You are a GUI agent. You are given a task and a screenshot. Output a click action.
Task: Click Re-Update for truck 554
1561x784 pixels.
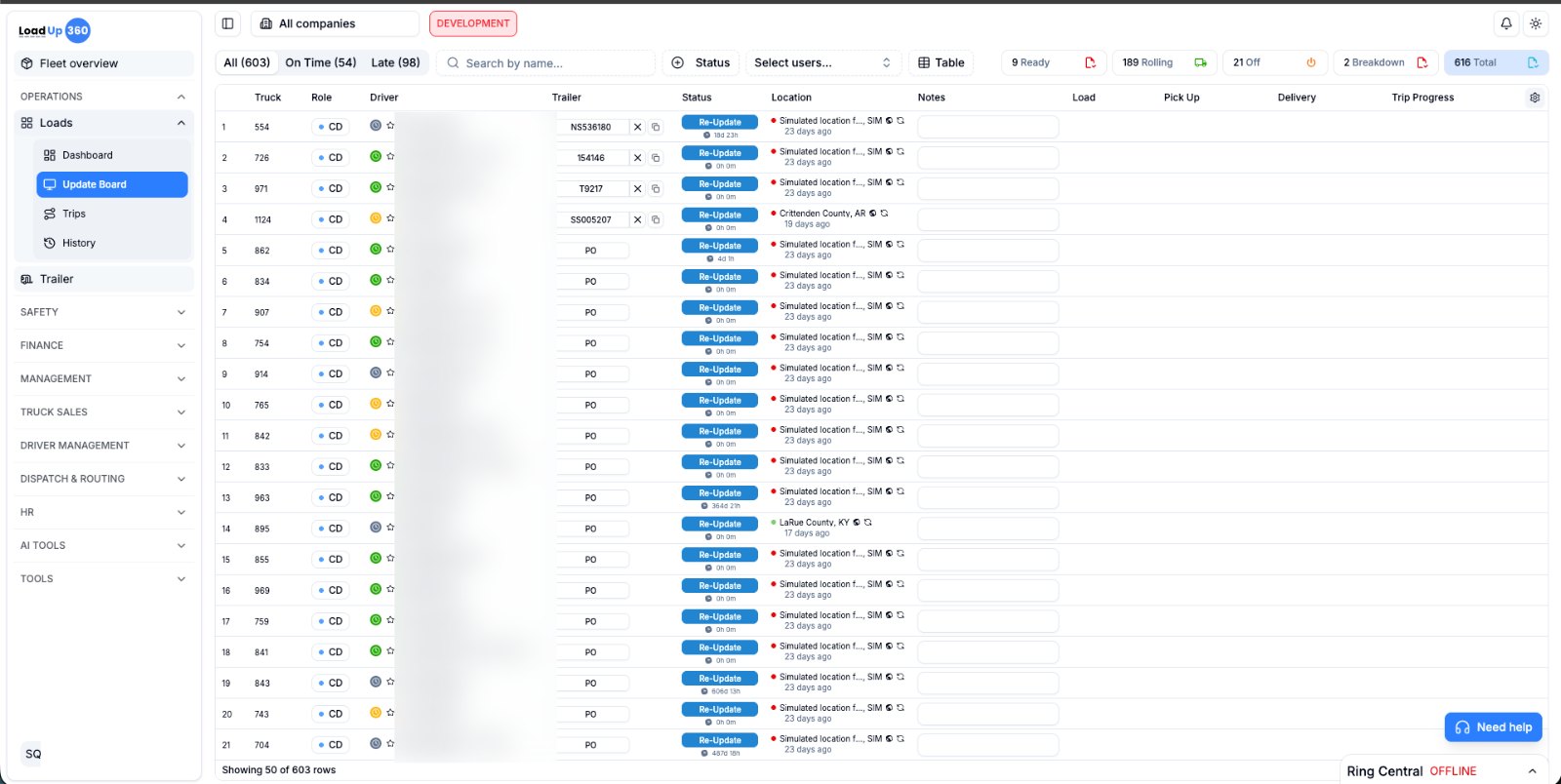pyautogui.click(x=720, y=123)
